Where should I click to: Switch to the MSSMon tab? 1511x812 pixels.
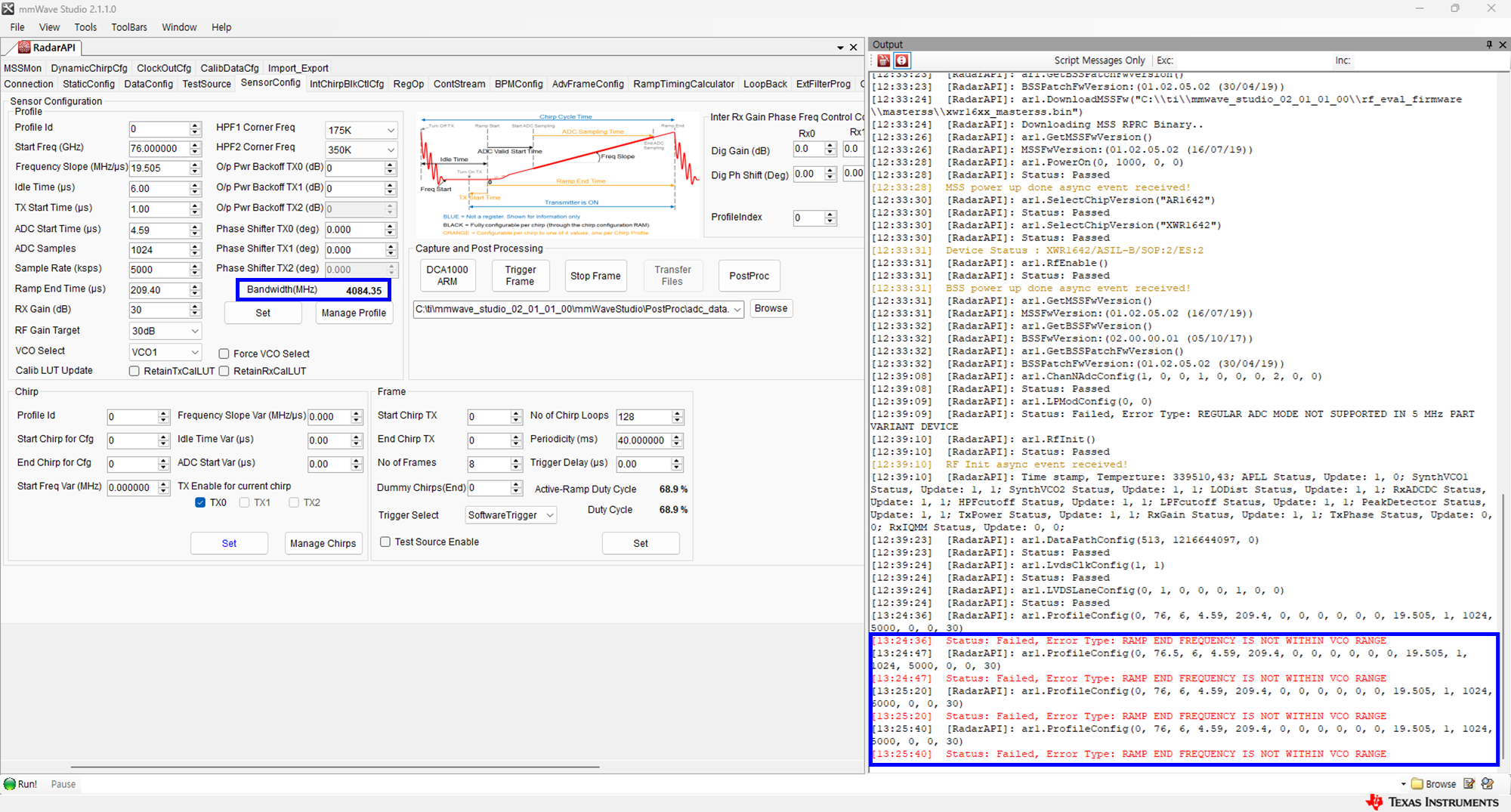pos(23,68)
